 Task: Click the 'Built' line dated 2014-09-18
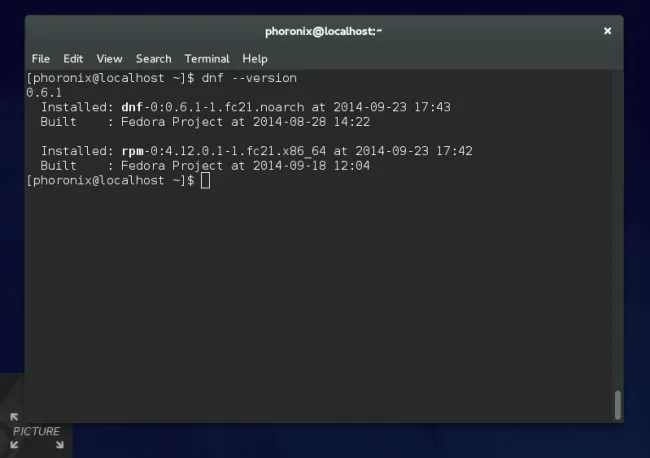click(x=205, y=165)
